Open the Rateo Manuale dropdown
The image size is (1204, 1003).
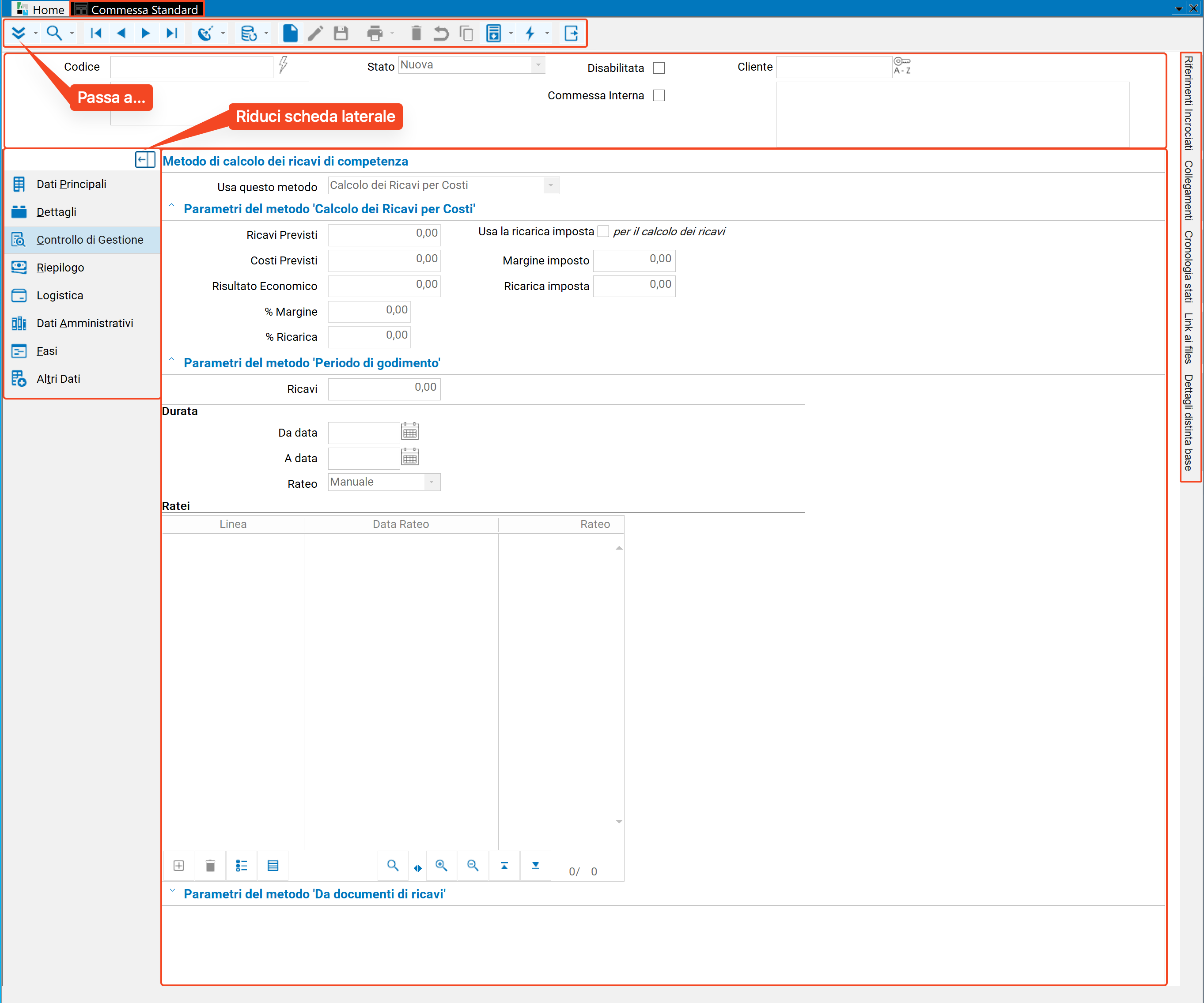(432, 482)
